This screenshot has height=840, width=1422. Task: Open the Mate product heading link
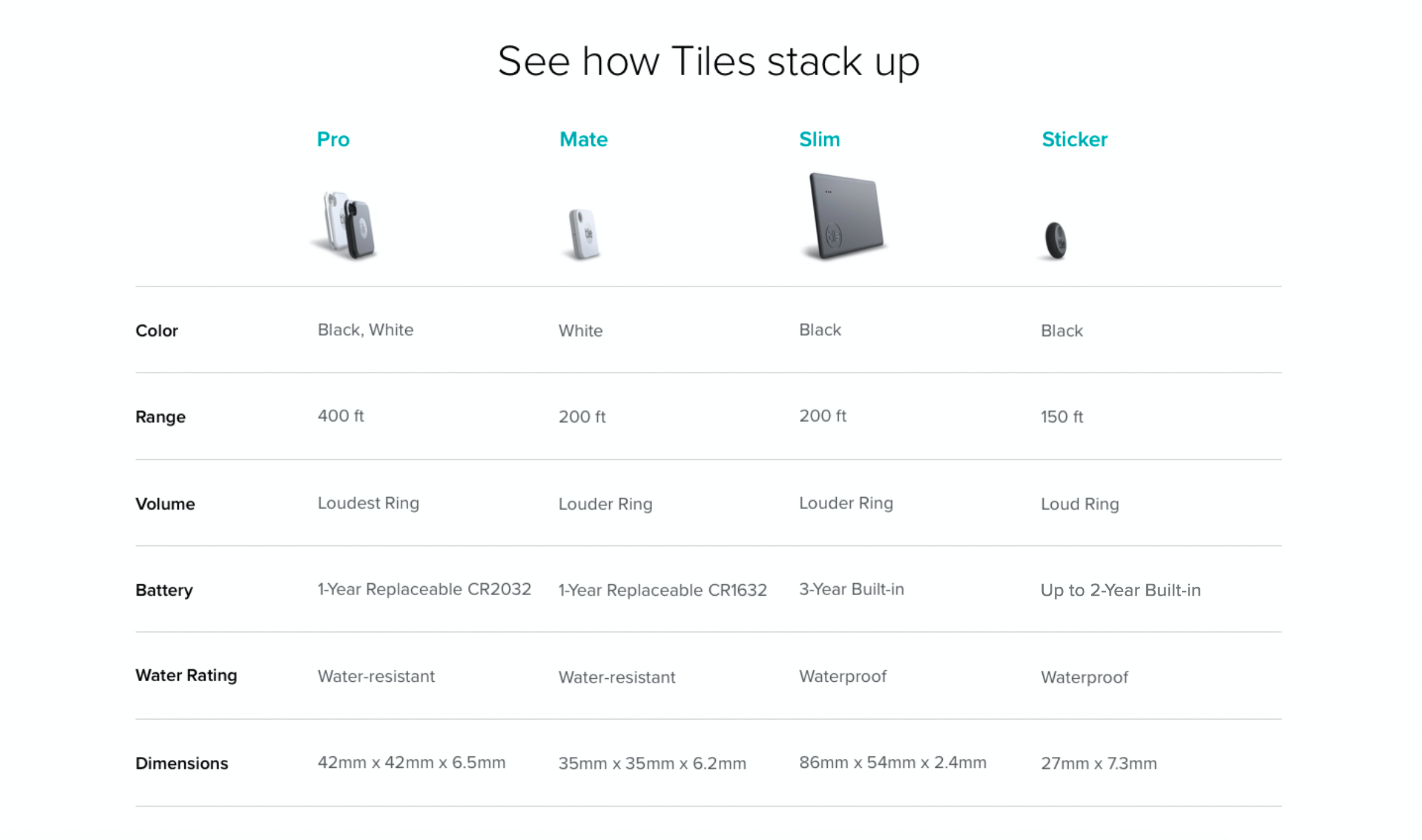[583, 140]
